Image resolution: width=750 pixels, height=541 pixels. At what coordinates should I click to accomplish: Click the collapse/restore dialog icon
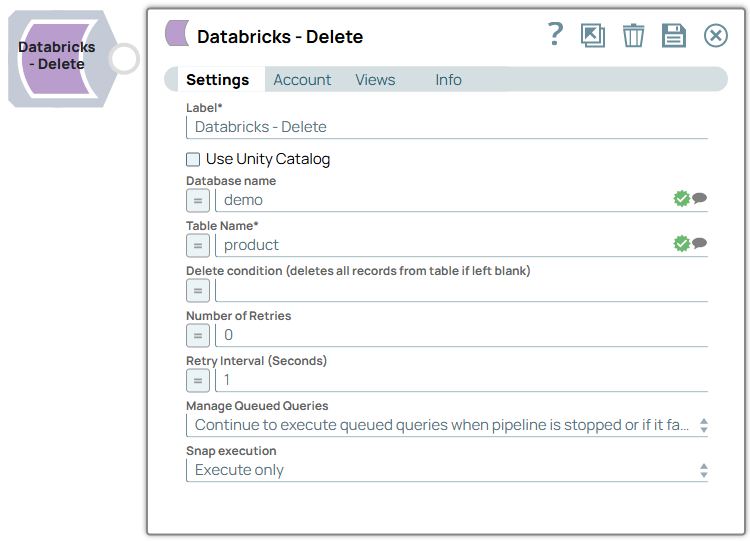coord(593,36)
